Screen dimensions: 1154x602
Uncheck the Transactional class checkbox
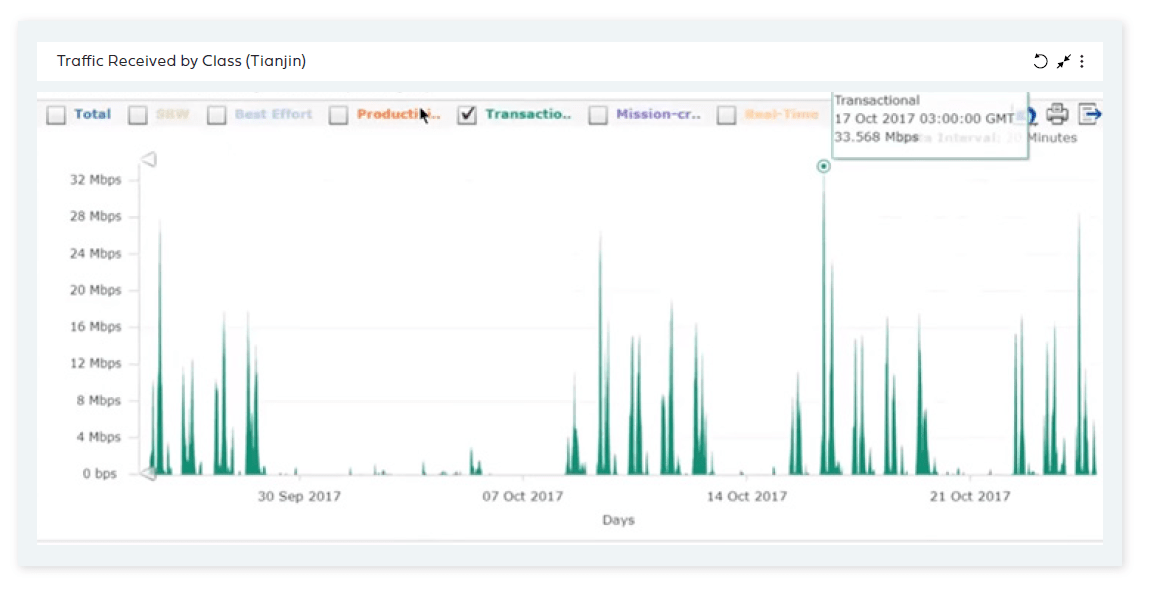pos(467,115)
